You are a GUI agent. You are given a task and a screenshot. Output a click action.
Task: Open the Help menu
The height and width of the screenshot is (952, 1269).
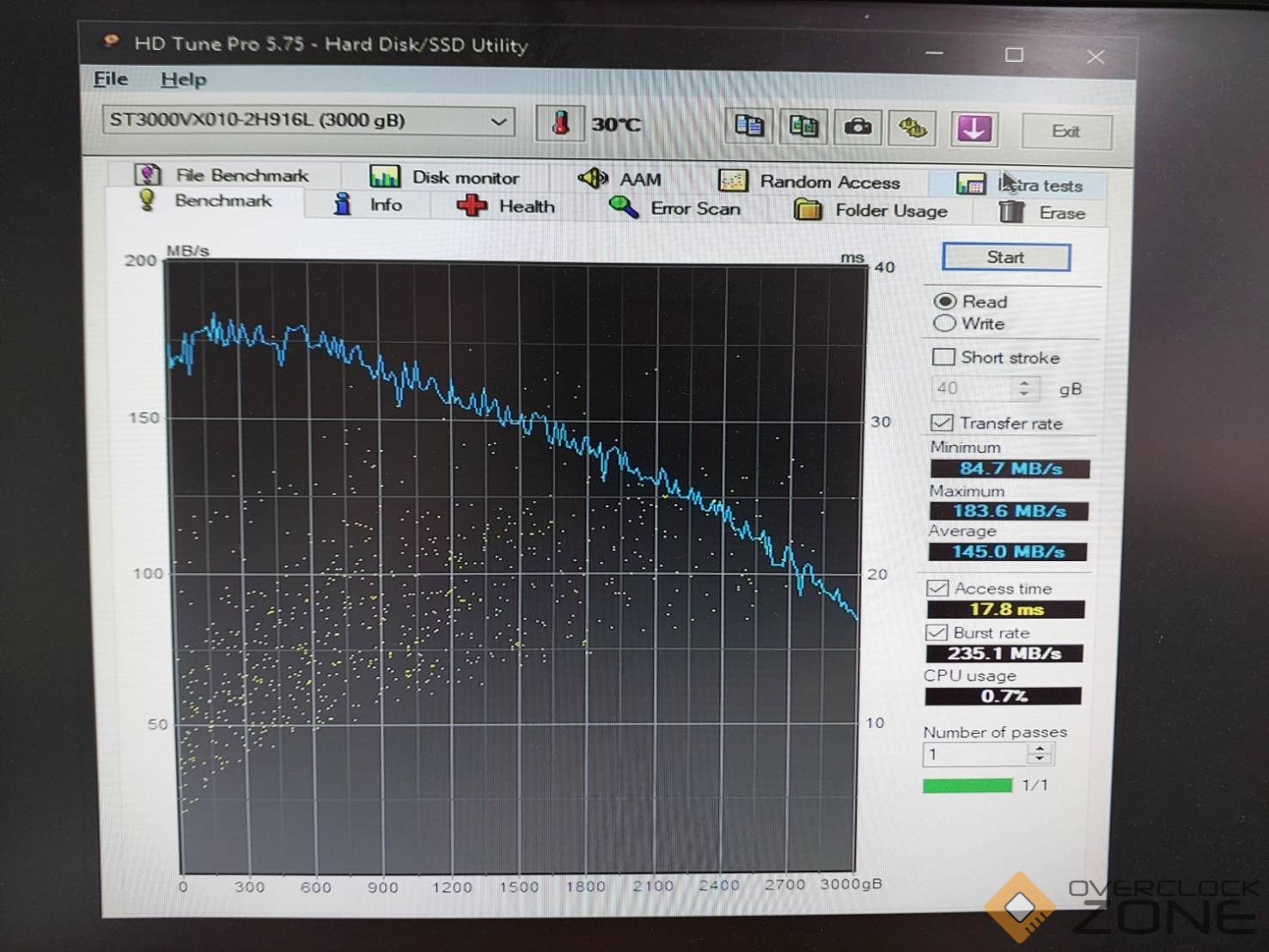183,80
